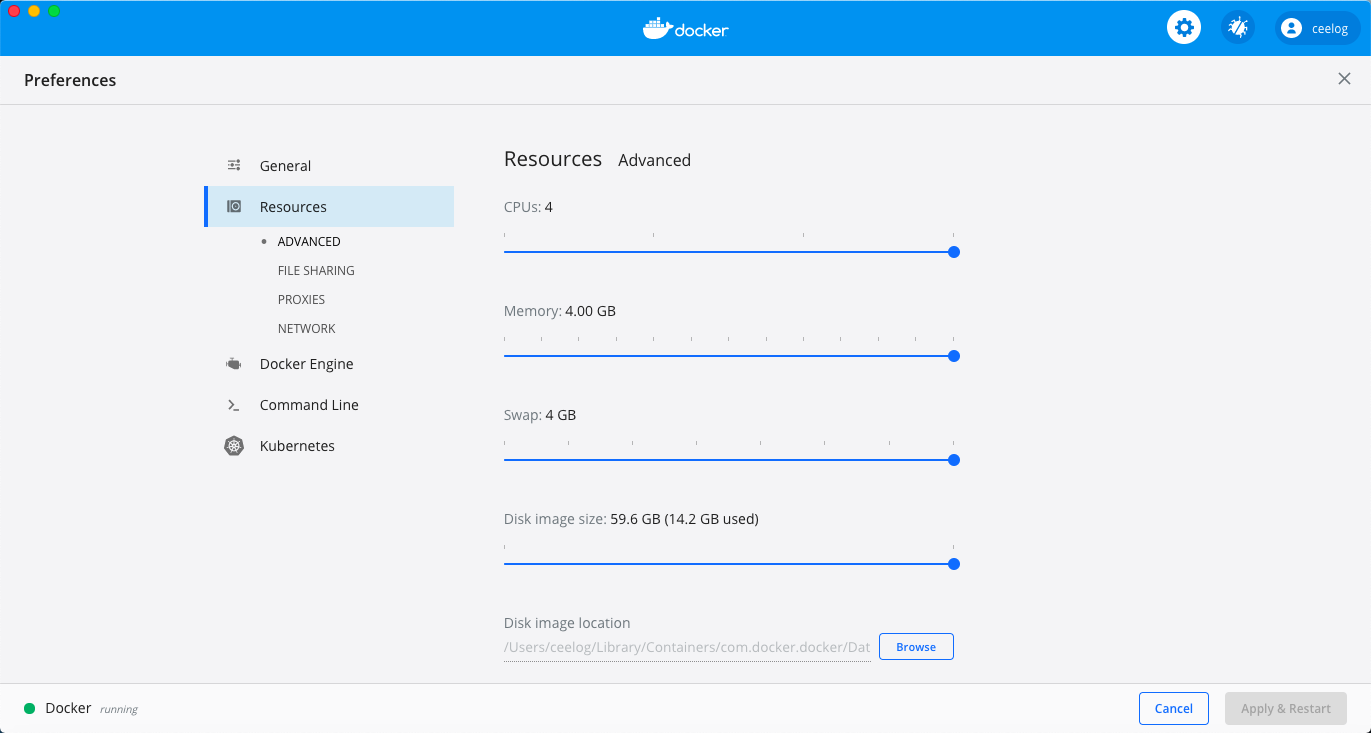Open the ceelog account menu

point(1318,28)
